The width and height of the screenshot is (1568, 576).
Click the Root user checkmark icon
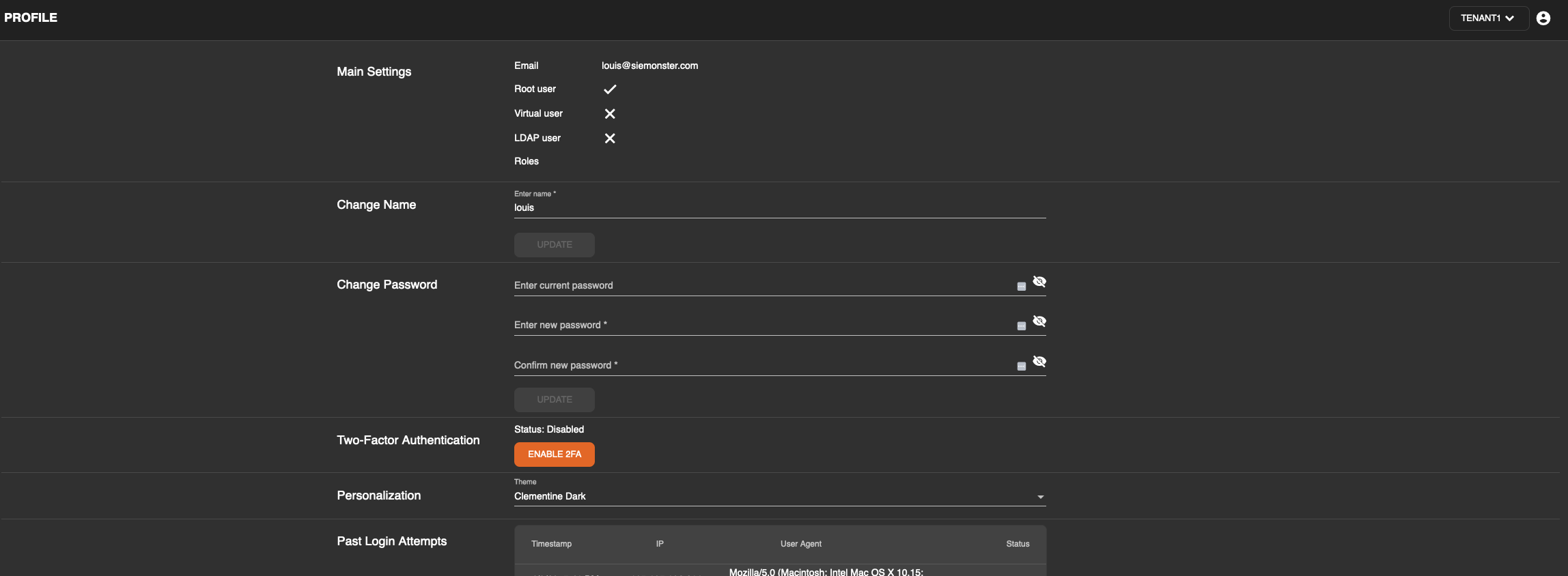click(x=610, y=89)
